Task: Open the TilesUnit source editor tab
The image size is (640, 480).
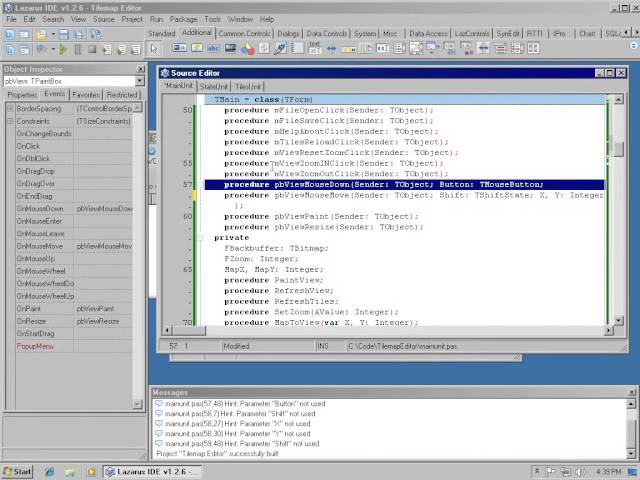Action: pyautogui.click(x=248, y=86)
